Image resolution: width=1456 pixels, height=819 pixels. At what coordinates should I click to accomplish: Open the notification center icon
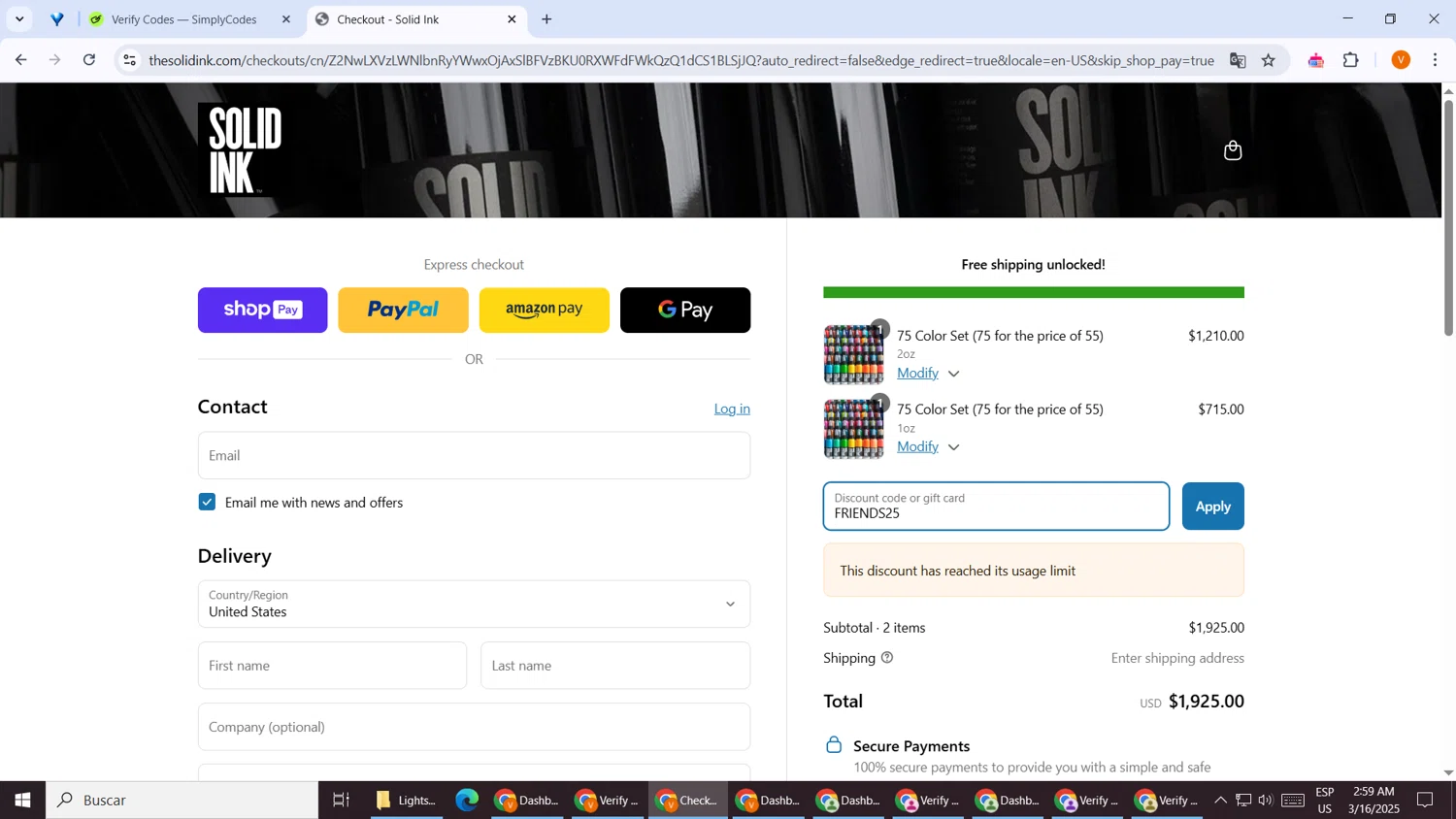pos(1426,801)
